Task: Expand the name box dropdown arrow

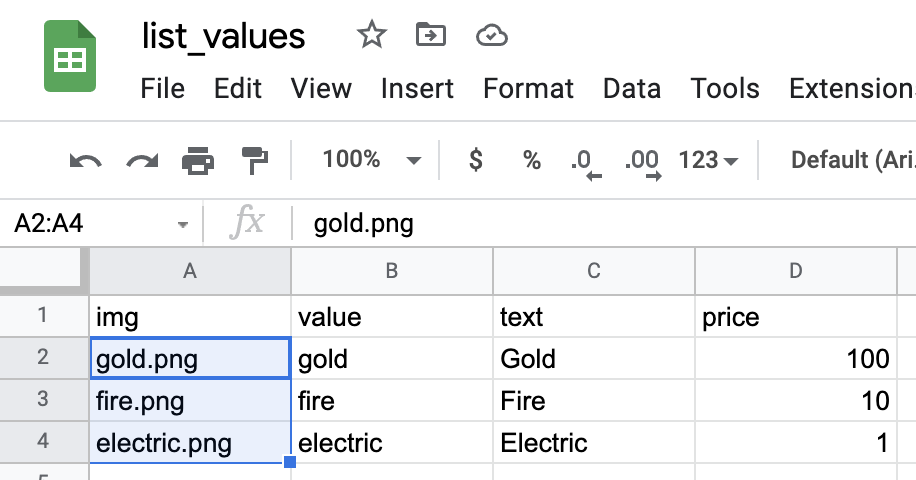Action: pyautogui.click(x=182, y=224)
